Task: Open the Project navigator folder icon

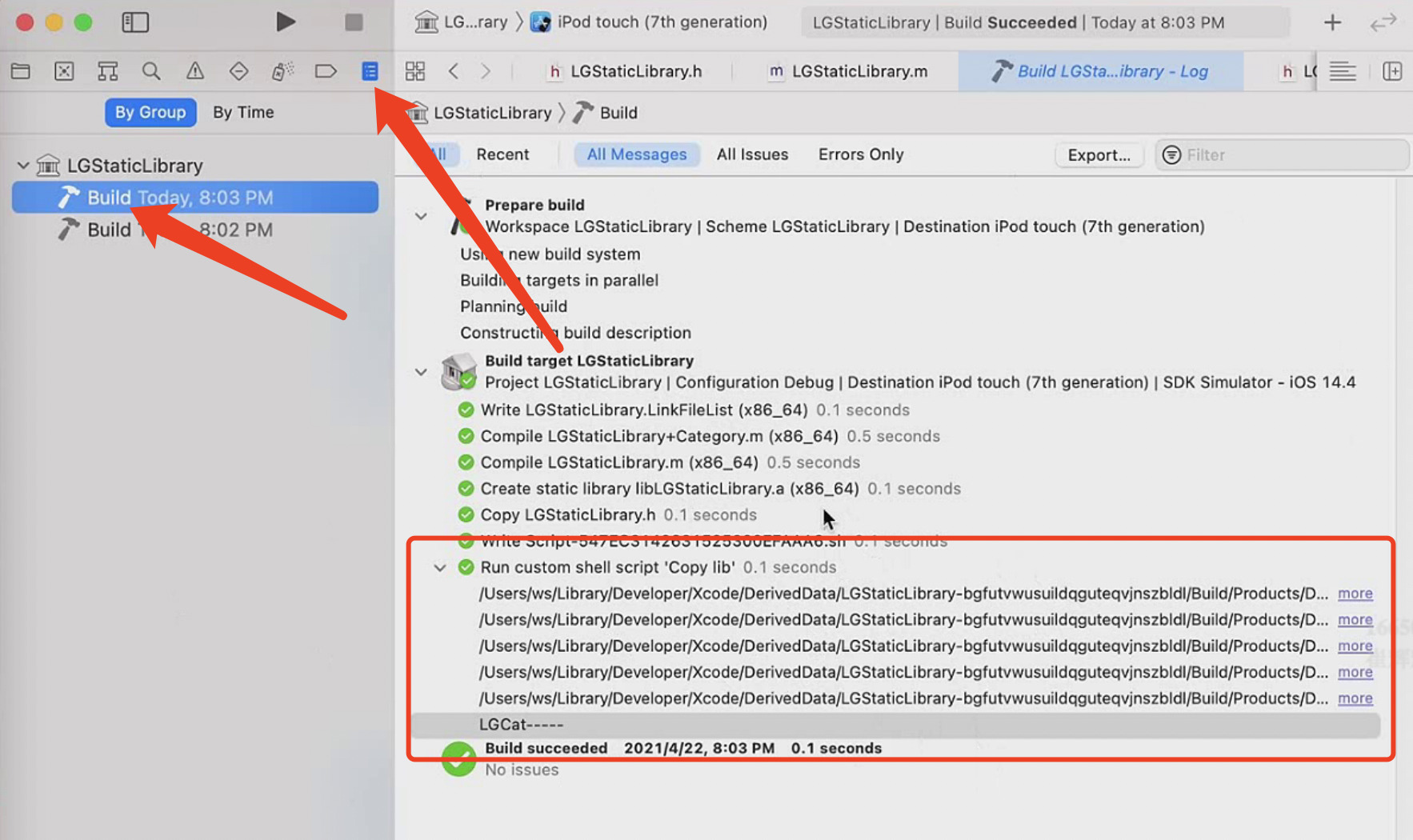Action: [x=21, y=71]
